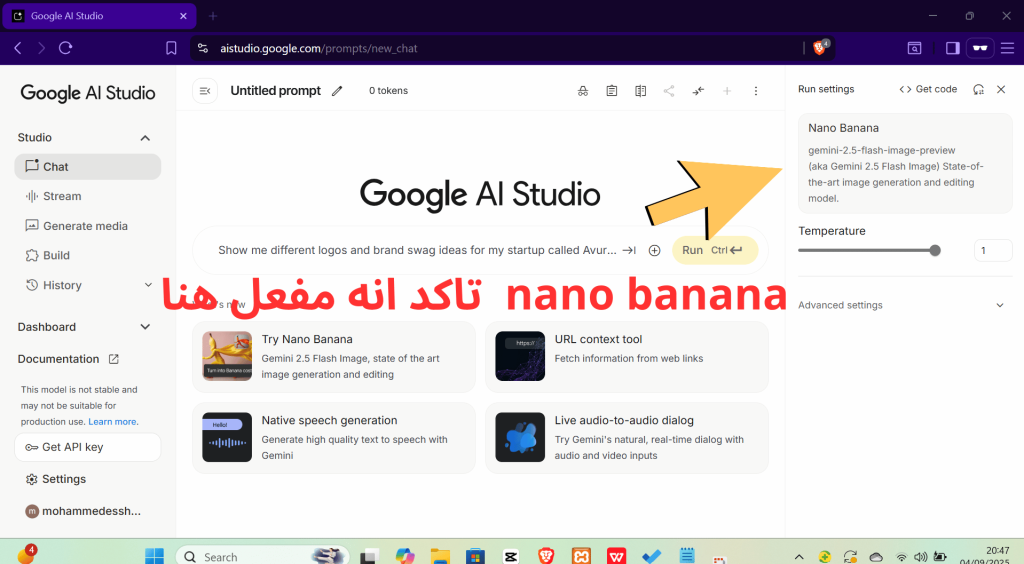Click the taskbar Search box
This screenshot has height=564, width=1024.
point(263,556)
